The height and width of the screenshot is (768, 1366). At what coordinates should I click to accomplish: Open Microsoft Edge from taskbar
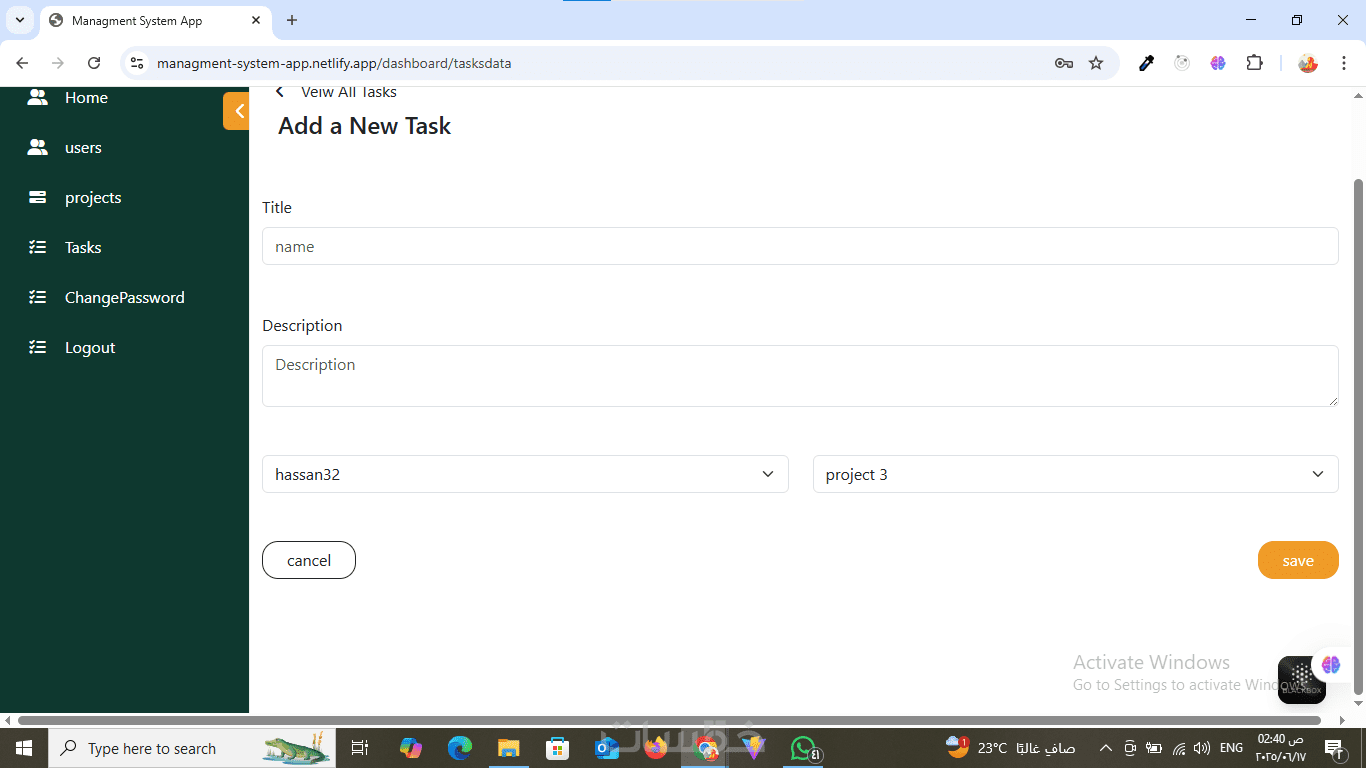pyautogui.click(x=460, y=748)
